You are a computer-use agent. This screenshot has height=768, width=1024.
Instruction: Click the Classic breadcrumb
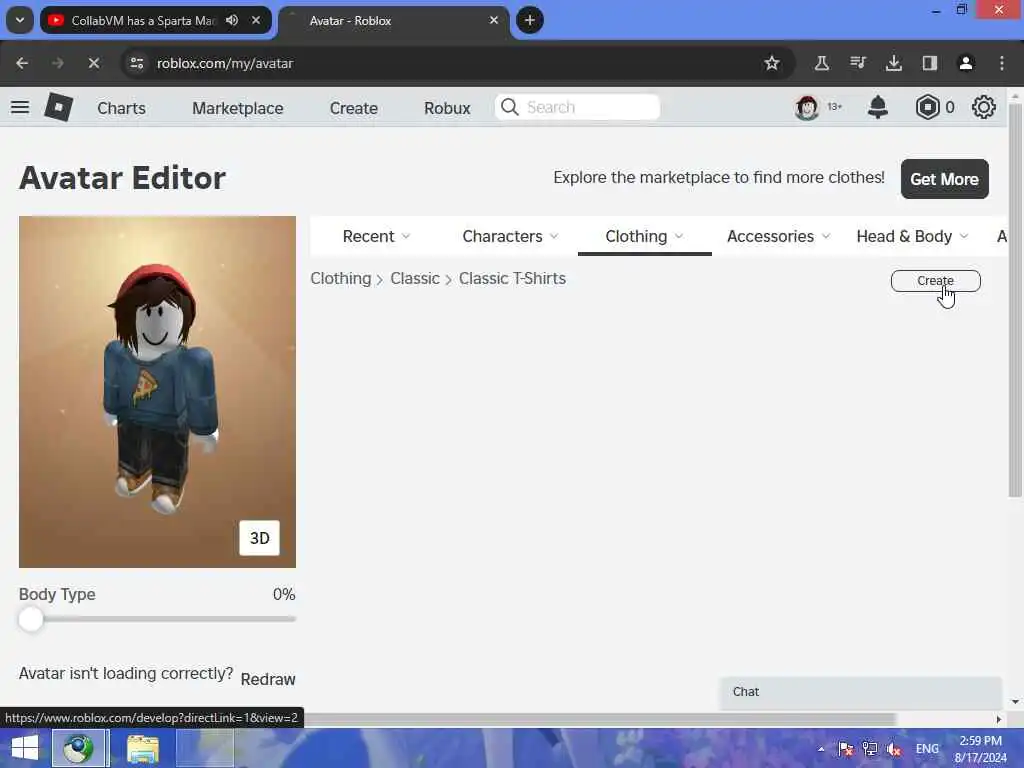pyautogui.click(x=415, y=278)
